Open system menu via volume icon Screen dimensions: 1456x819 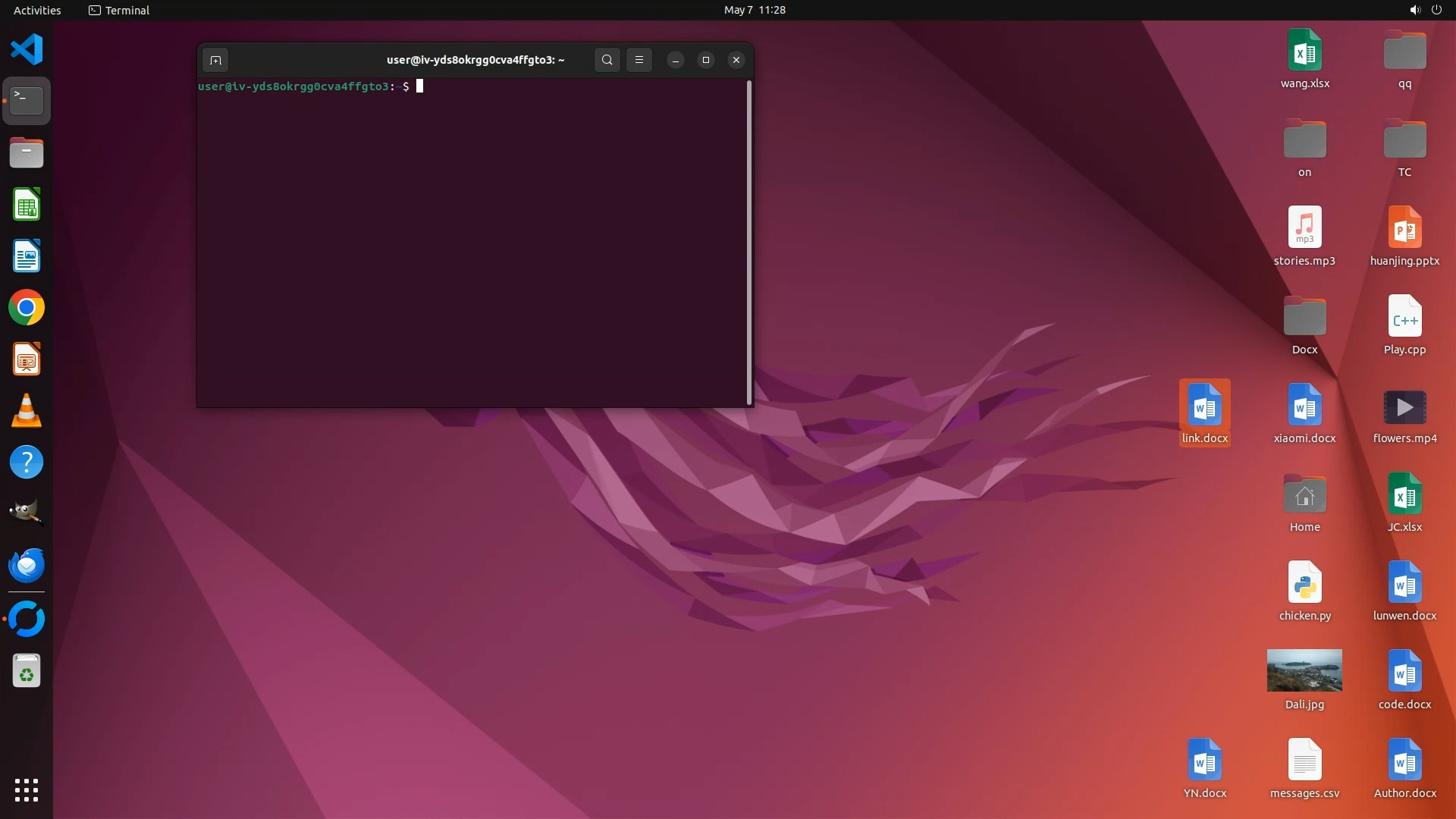click(x=1414, y=10)
